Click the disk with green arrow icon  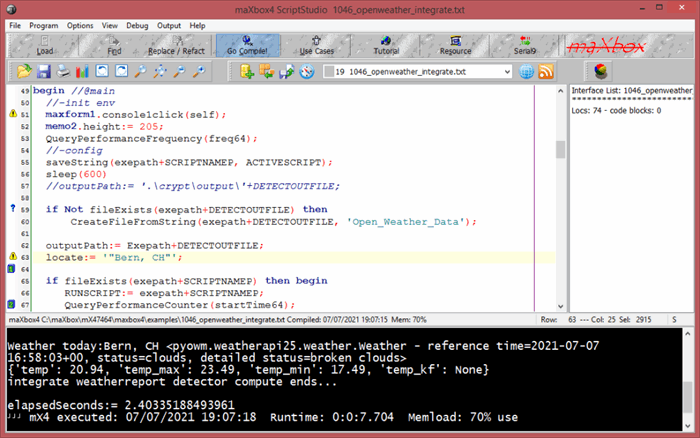[286, 71]
